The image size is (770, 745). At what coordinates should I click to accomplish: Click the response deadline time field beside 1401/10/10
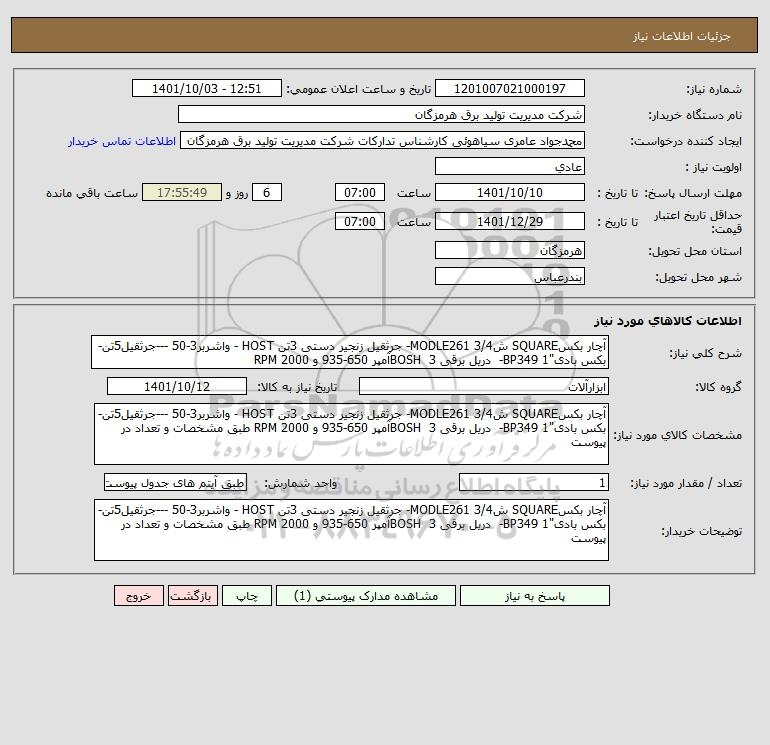[x=360, y=193]
